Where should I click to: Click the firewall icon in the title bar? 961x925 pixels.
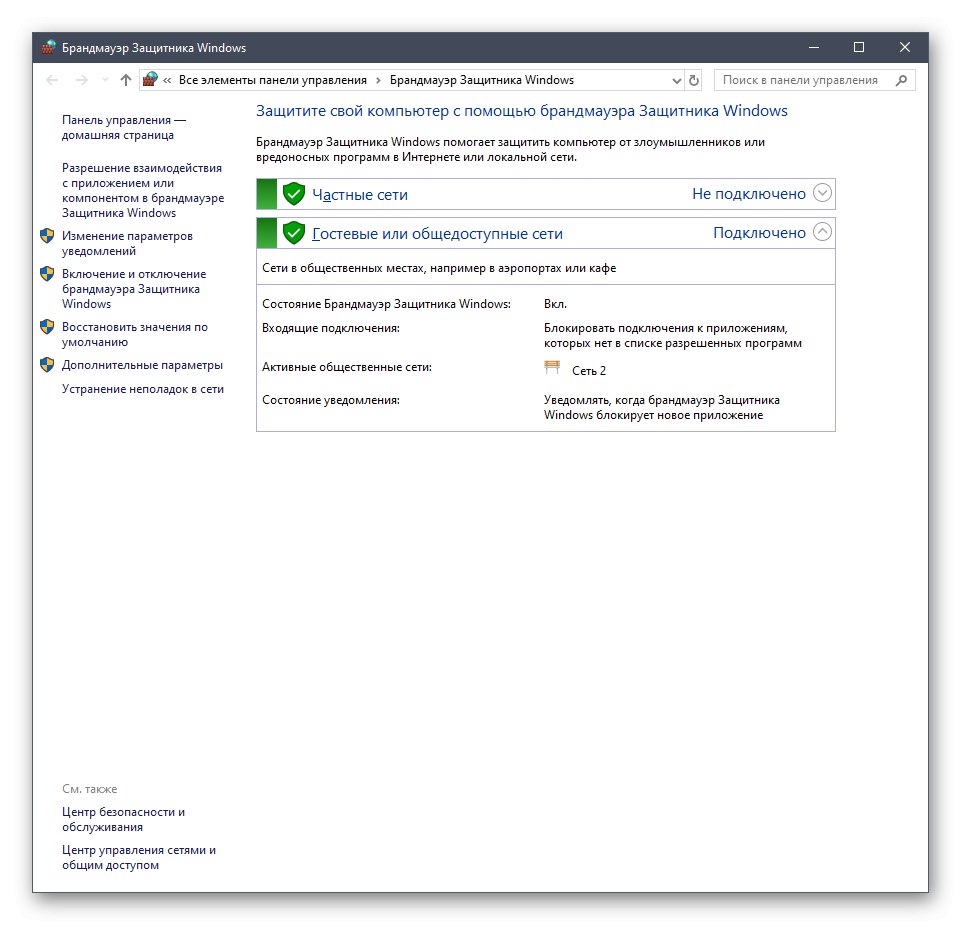[x=48, y=47]
